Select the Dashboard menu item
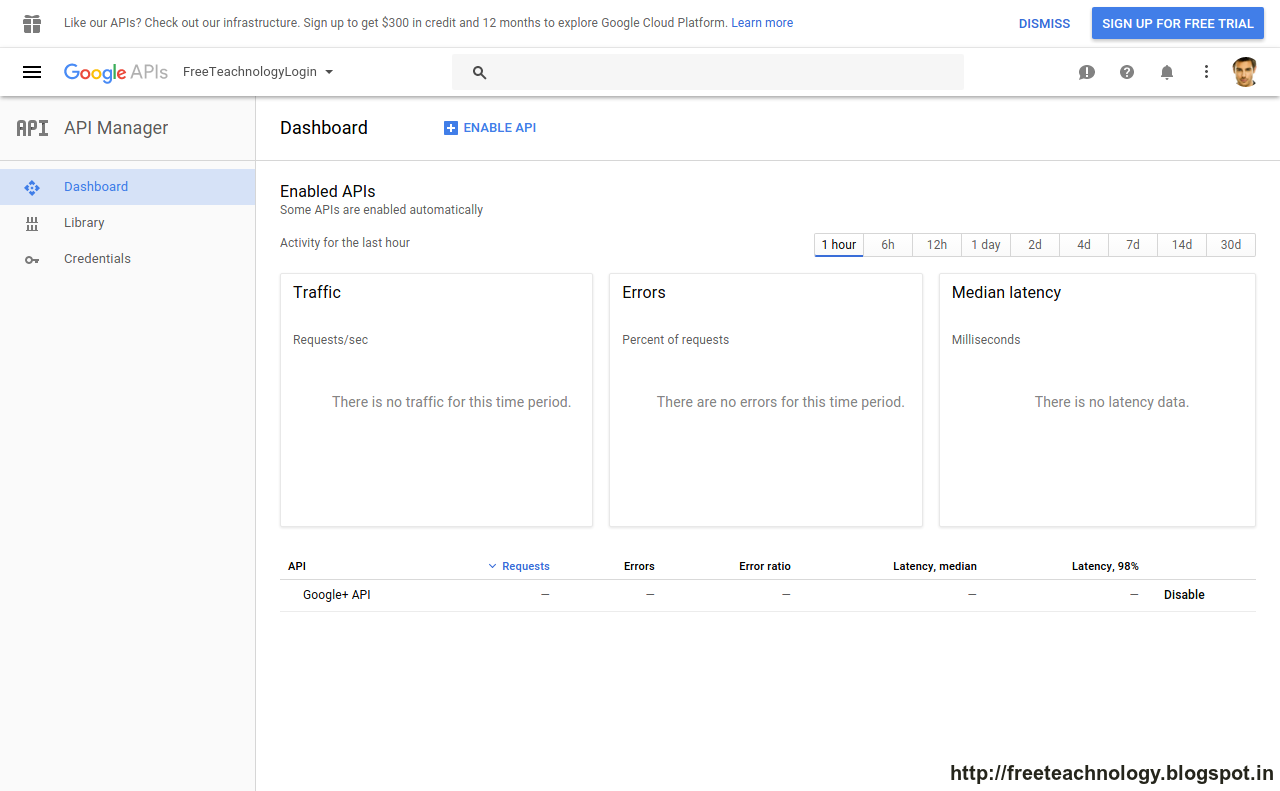The image size is (1280, 791). [x=127, y=187]
